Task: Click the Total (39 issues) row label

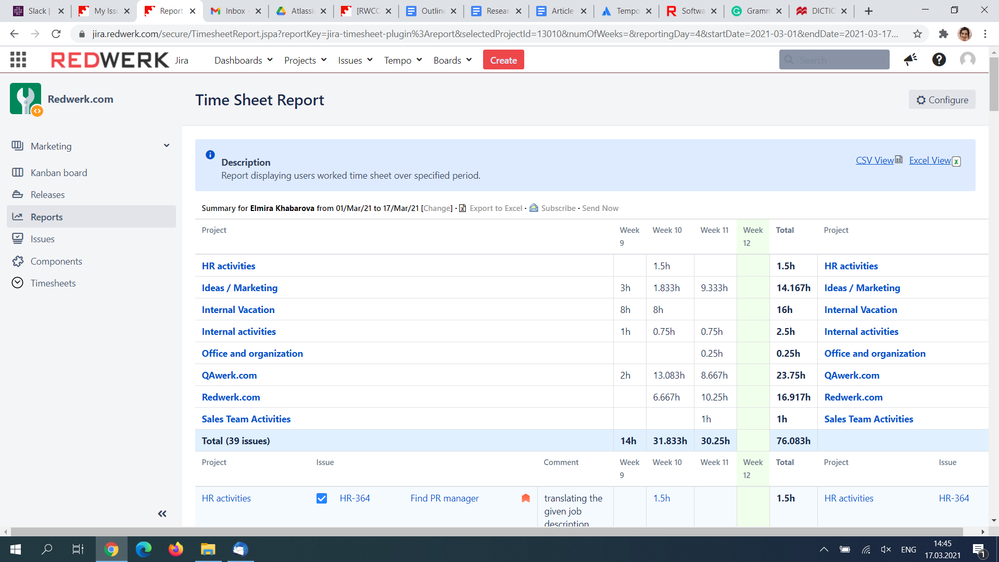Action: [x=236, y=441]
